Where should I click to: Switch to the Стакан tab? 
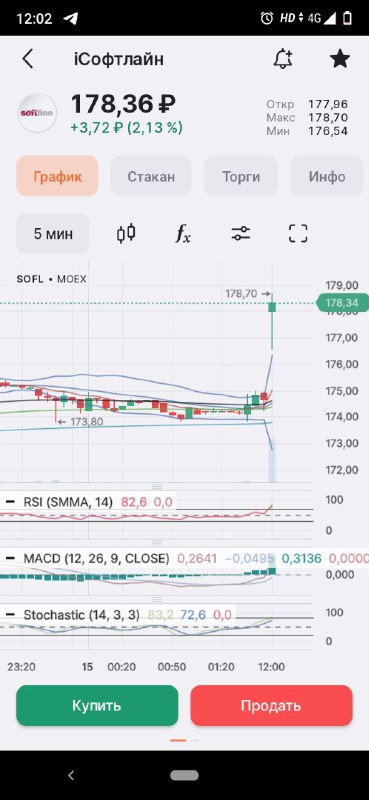(151, 177)
